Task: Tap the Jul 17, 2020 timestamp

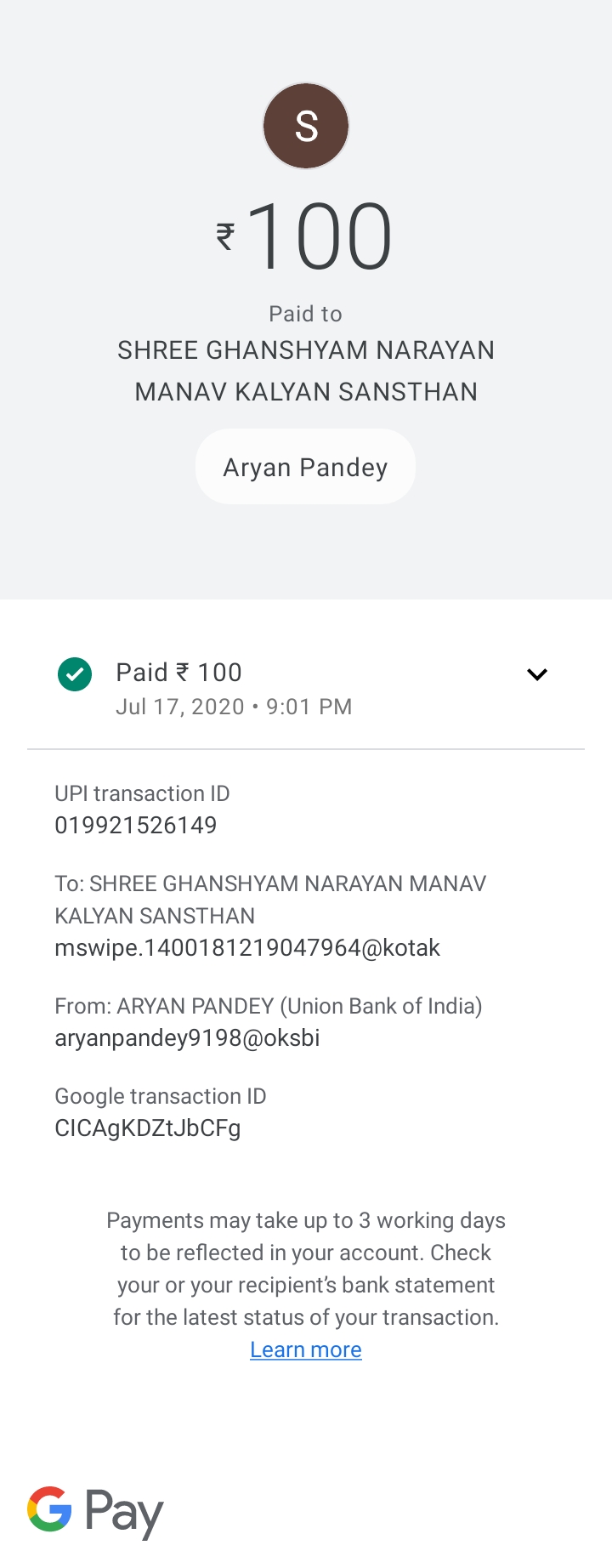Action: [234, 707]
